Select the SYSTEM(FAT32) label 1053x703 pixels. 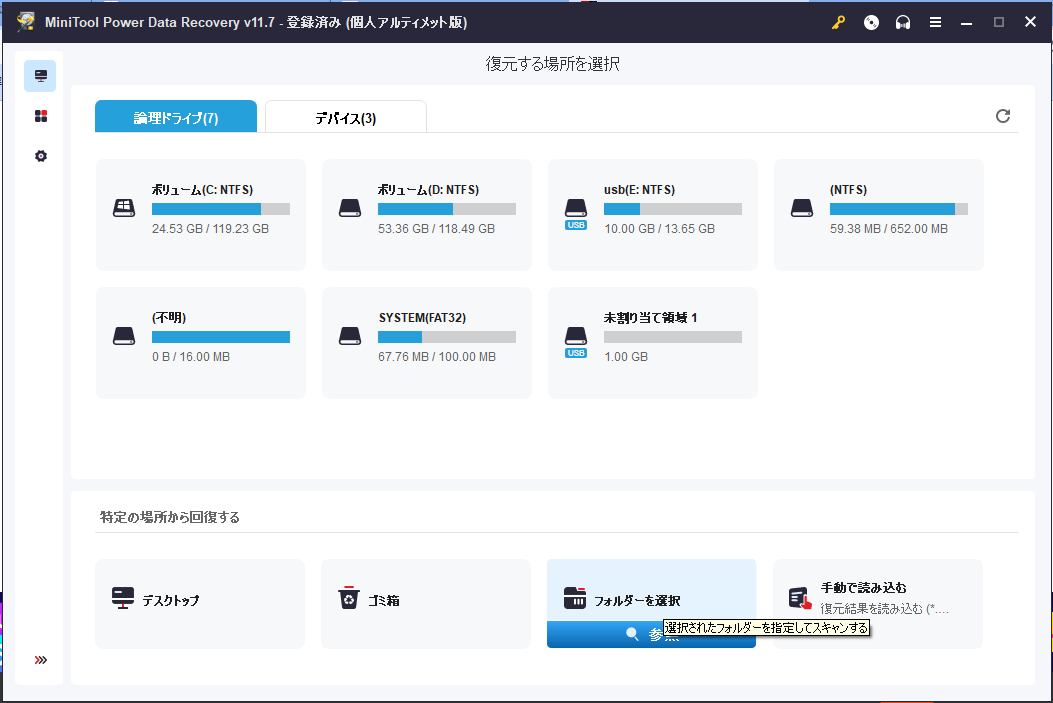422,318
